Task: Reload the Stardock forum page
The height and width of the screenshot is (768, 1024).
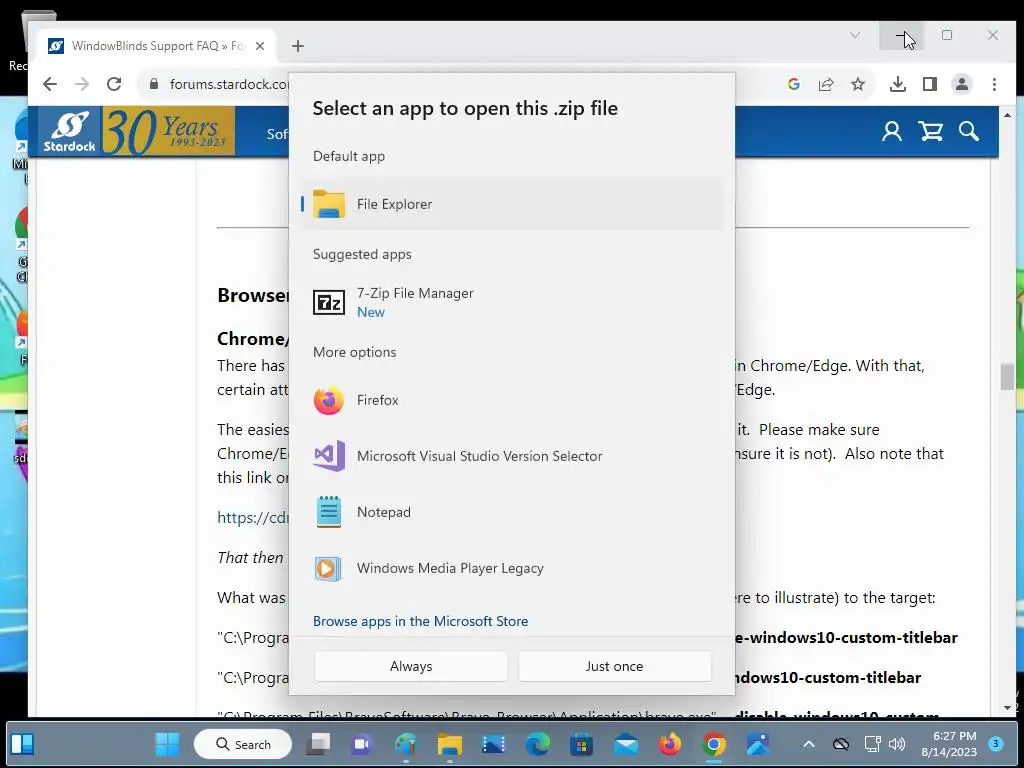Action: (114, 84)
